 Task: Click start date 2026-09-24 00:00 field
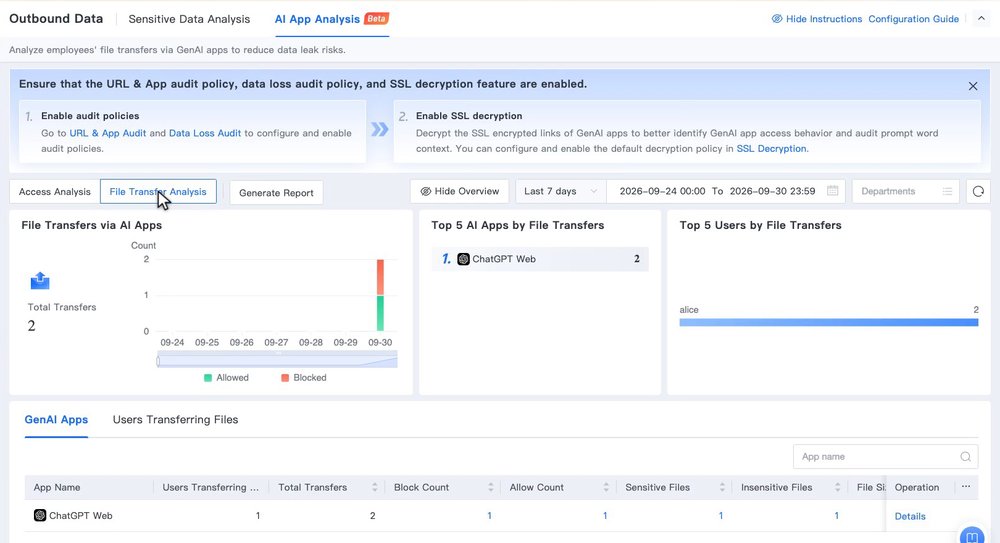[x=662, y=191]
